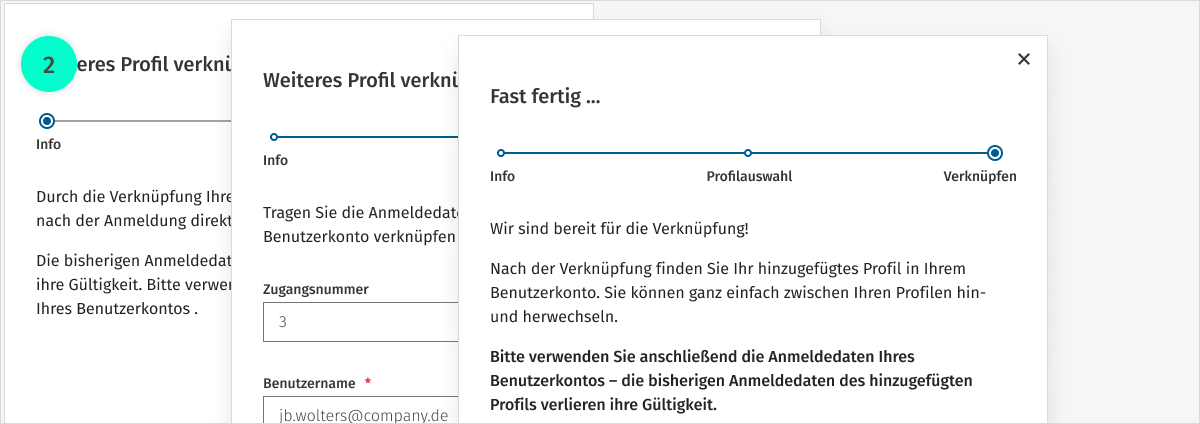
Task: Click the "Info" label in the middle dialog
Action: pyautogui.click(x=275, y=160)
